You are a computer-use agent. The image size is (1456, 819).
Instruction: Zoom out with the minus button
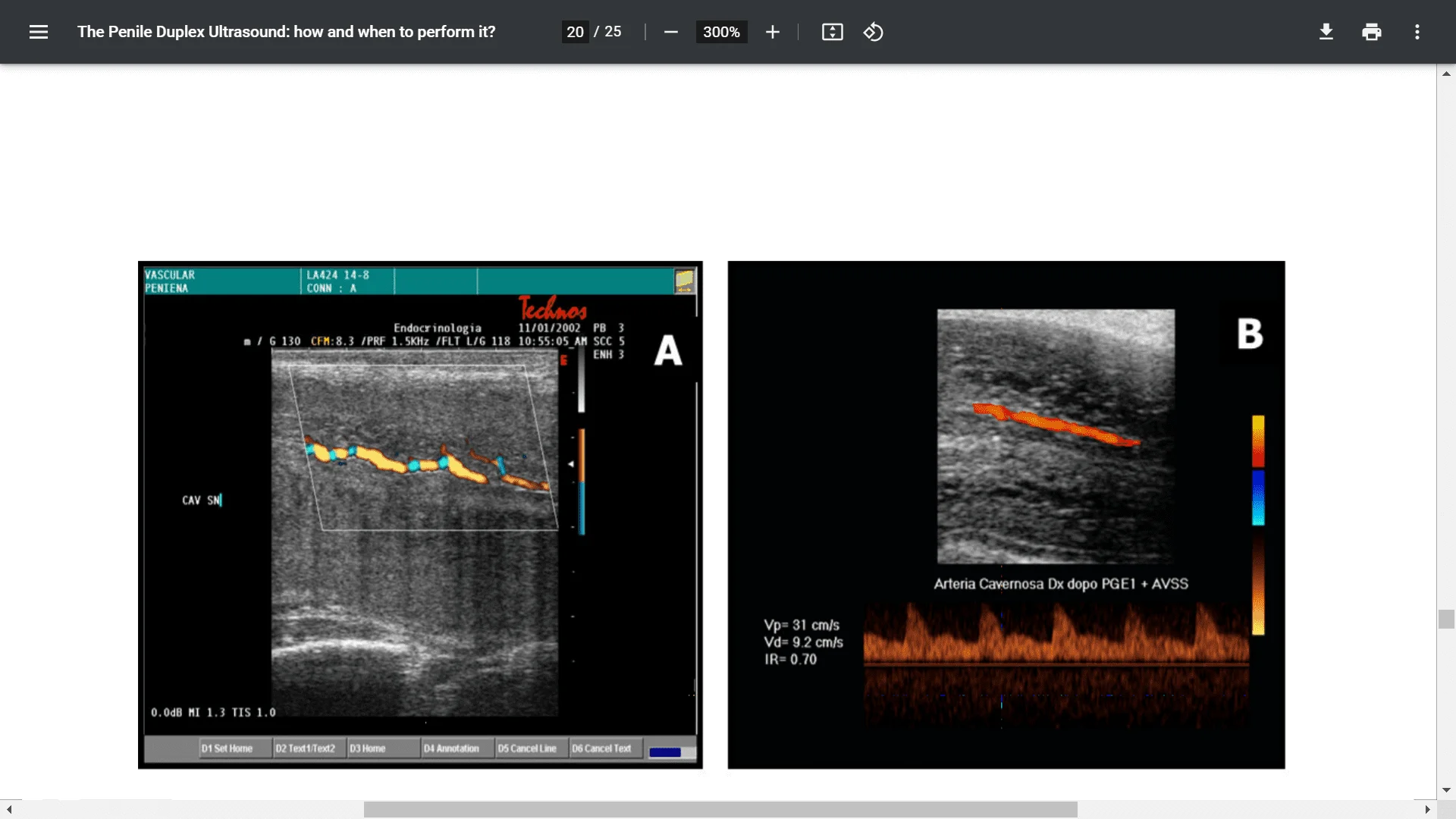(x=670, y=32)
